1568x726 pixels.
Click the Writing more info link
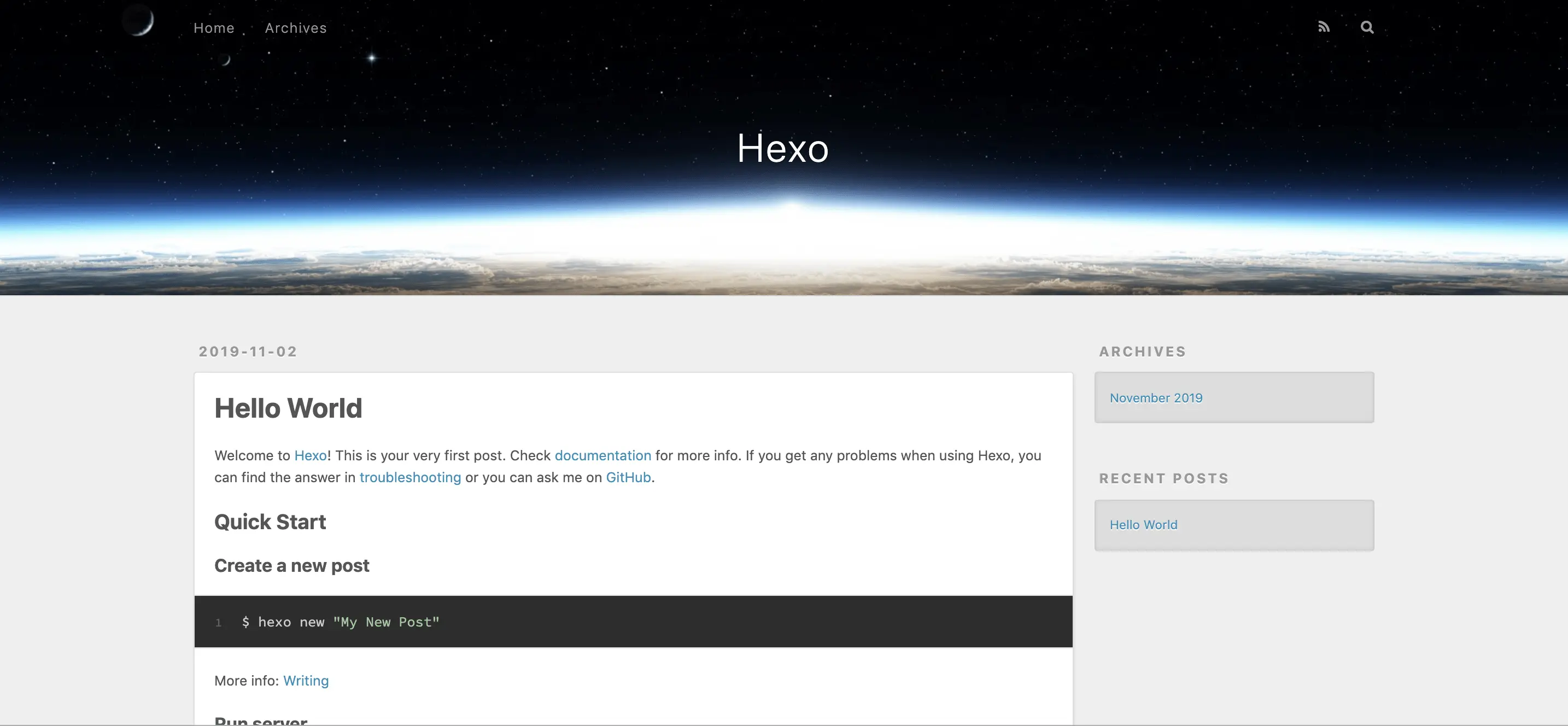[x=306, y=681]
